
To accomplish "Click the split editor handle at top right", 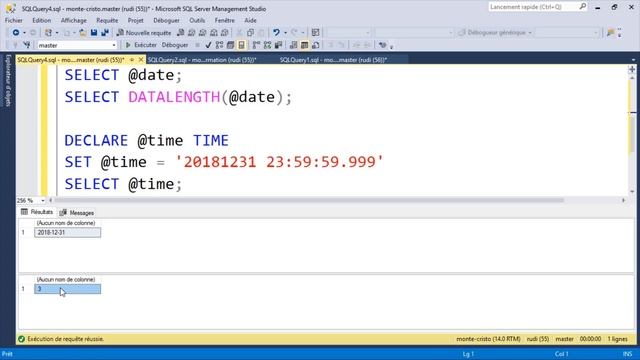I will click(632, 69).
